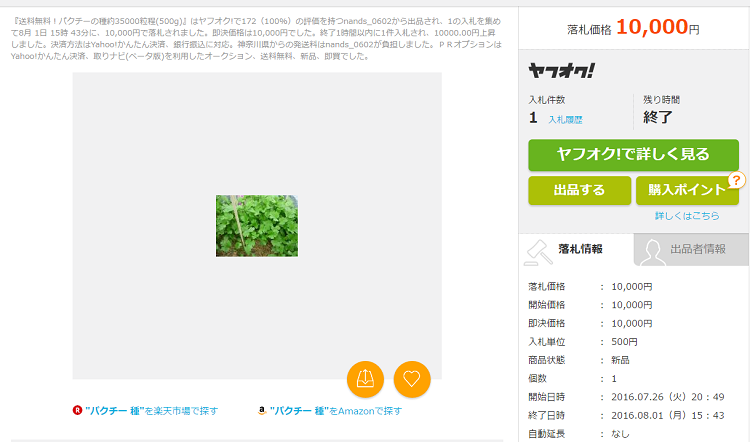Image resolution: width=750 pixels, height=442 pixels.
Task: Click the ヤフオク! logo
Action: point(562,71)
